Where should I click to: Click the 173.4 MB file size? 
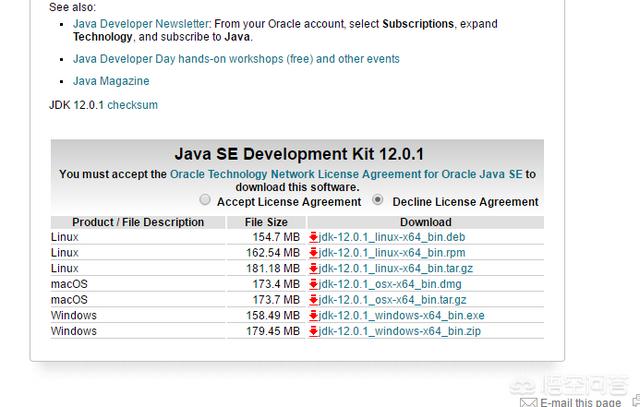276,284
